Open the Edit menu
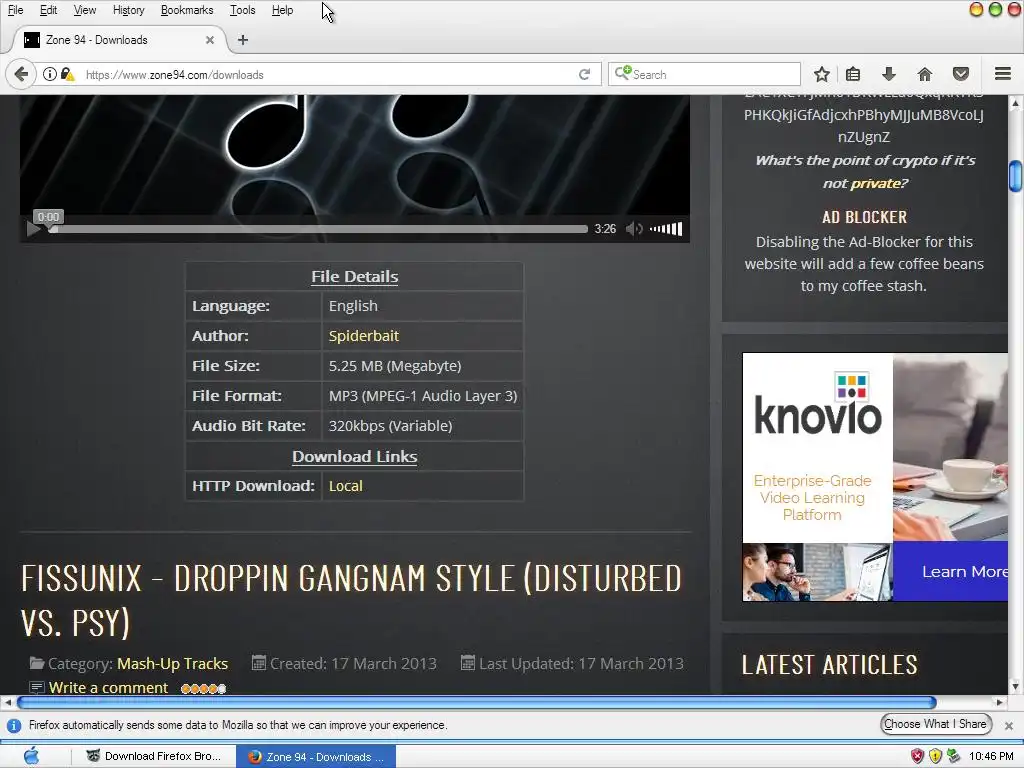This screenshot has width=1024, height=768. [48, 10]
